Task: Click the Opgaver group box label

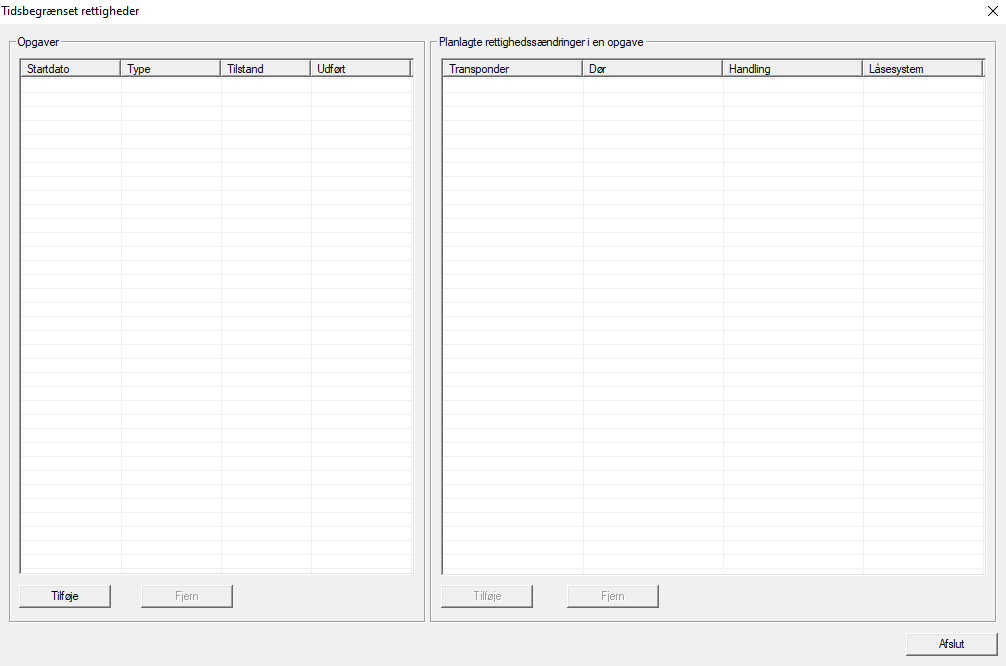Action: (39, 42)
